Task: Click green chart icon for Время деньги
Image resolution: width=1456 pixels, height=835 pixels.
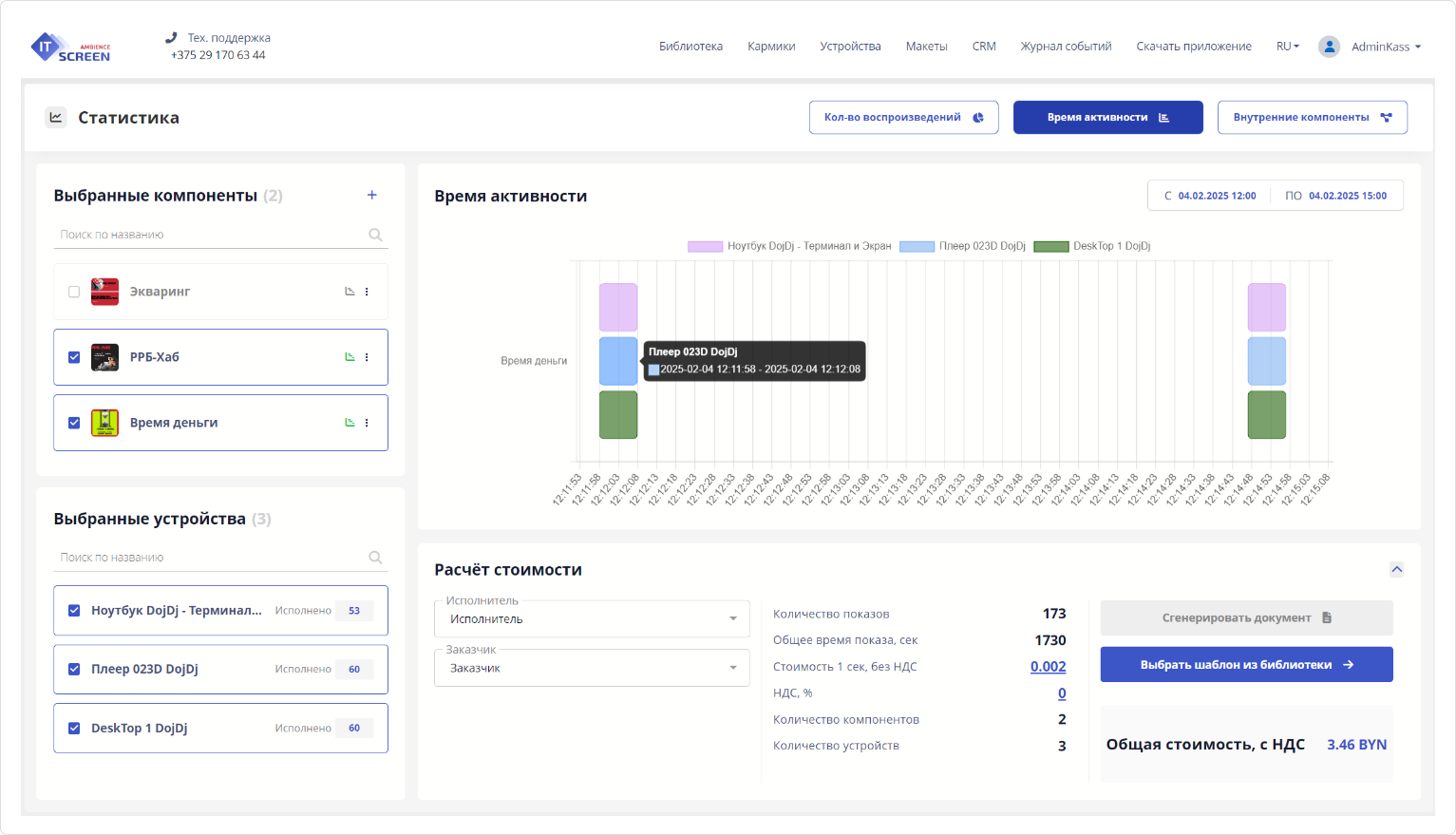Action: [x=350, y=423]
